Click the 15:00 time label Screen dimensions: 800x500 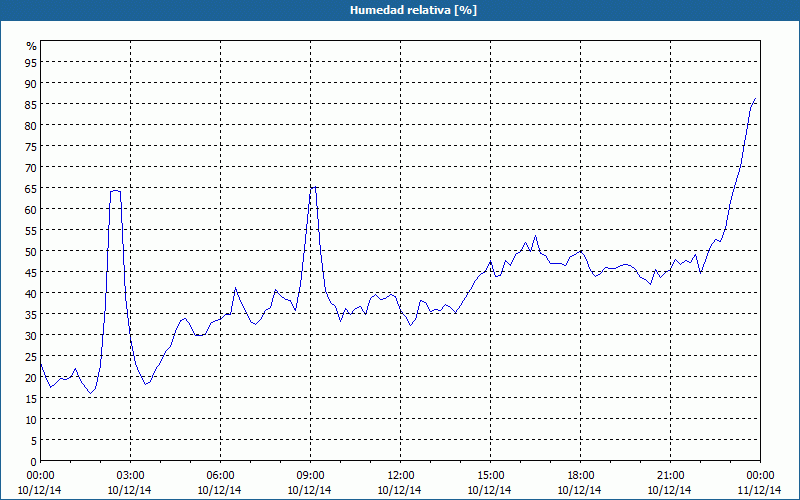[490, 476]
